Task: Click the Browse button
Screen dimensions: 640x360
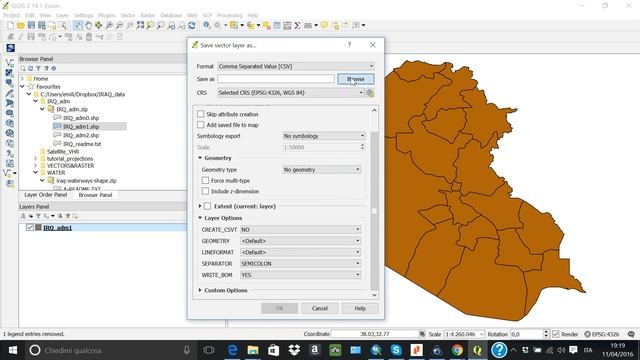Action: (x=356, y=79)
